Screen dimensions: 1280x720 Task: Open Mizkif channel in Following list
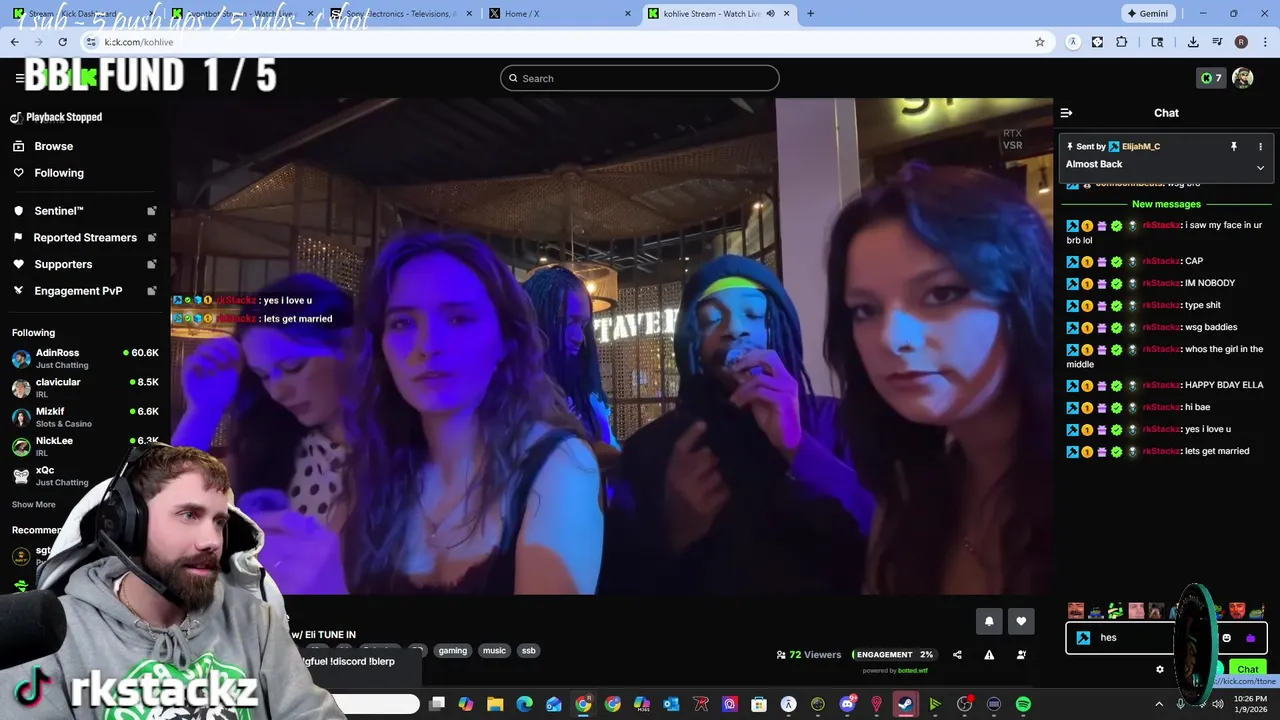pos(85,417)
